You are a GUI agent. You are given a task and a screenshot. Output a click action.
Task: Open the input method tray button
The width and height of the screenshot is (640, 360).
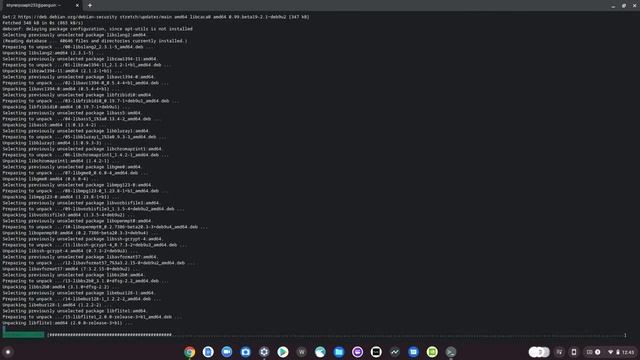(560, 352)
